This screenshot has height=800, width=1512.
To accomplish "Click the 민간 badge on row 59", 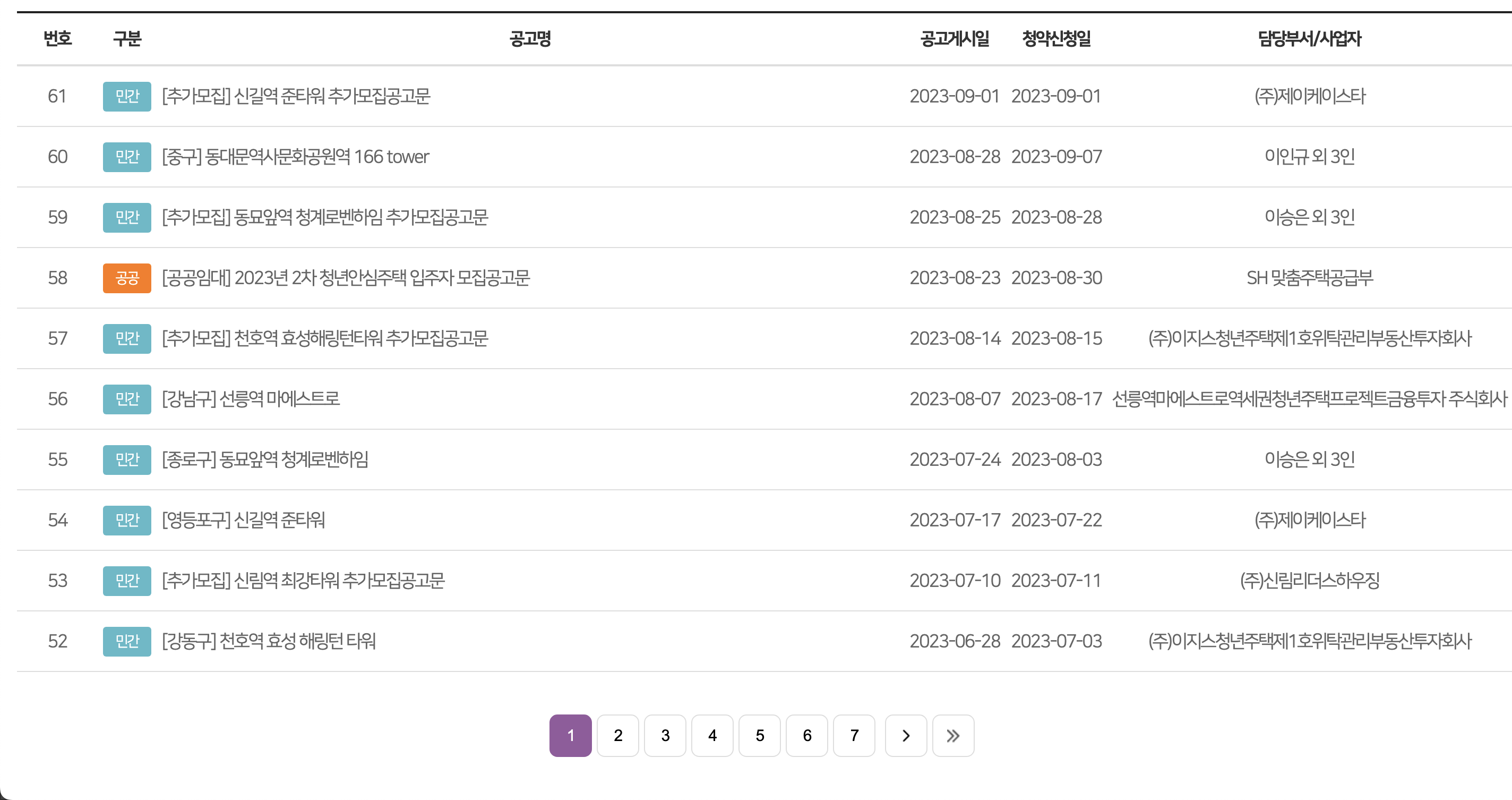I will pos(127,217).
